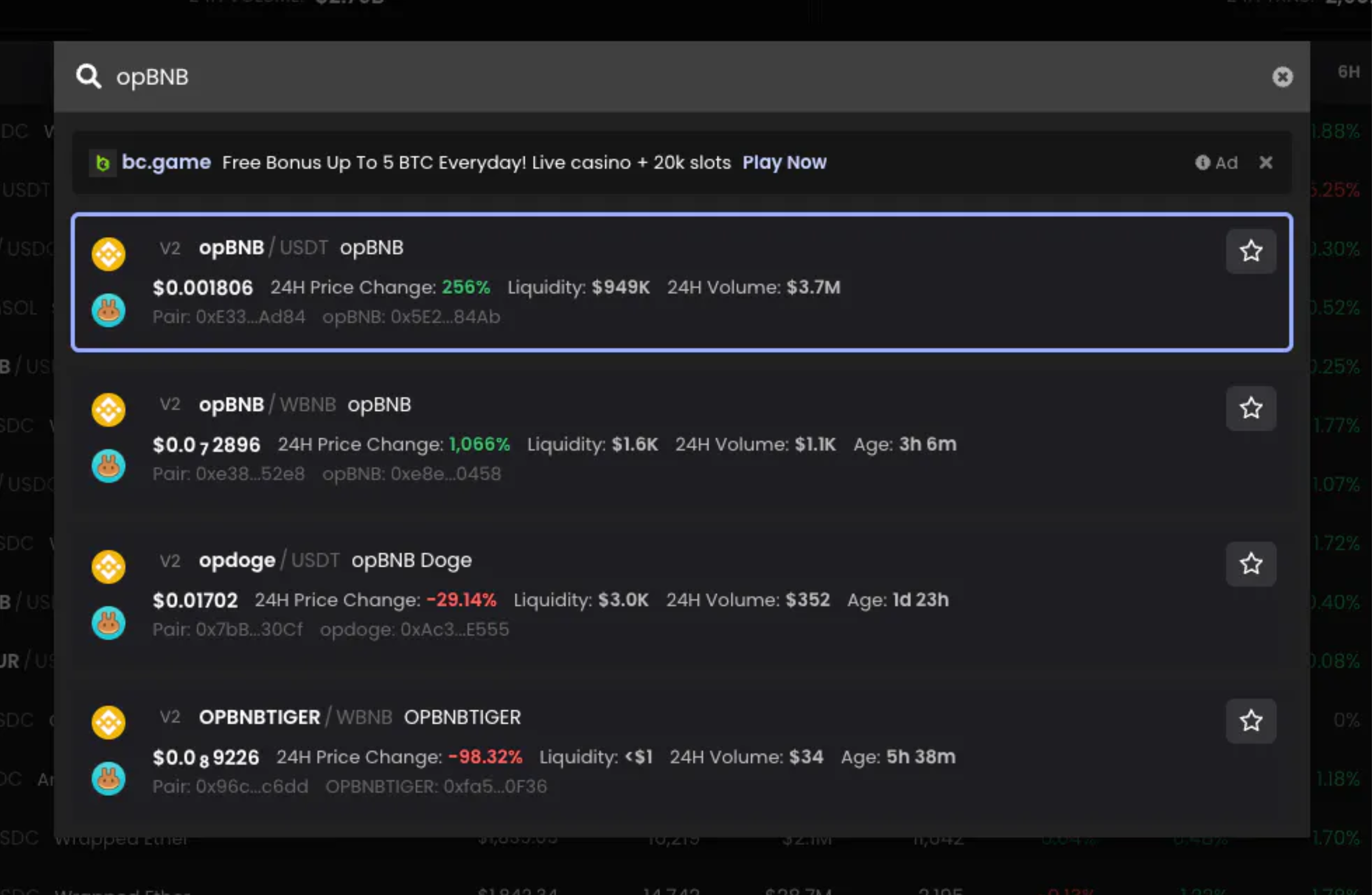Screen dimensions: 1372x895
Task: Click BNB chain icon on opBNB/USDT row
Action: [x=108, y=254]
